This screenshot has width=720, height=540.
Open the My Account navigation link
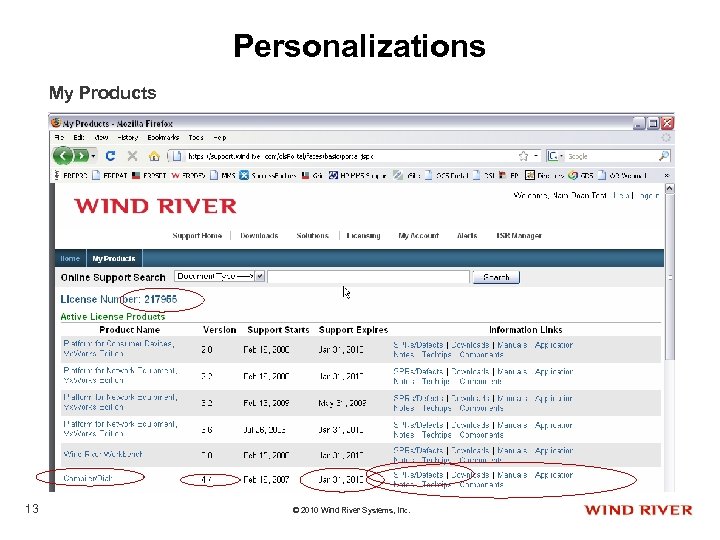point(418,236)
